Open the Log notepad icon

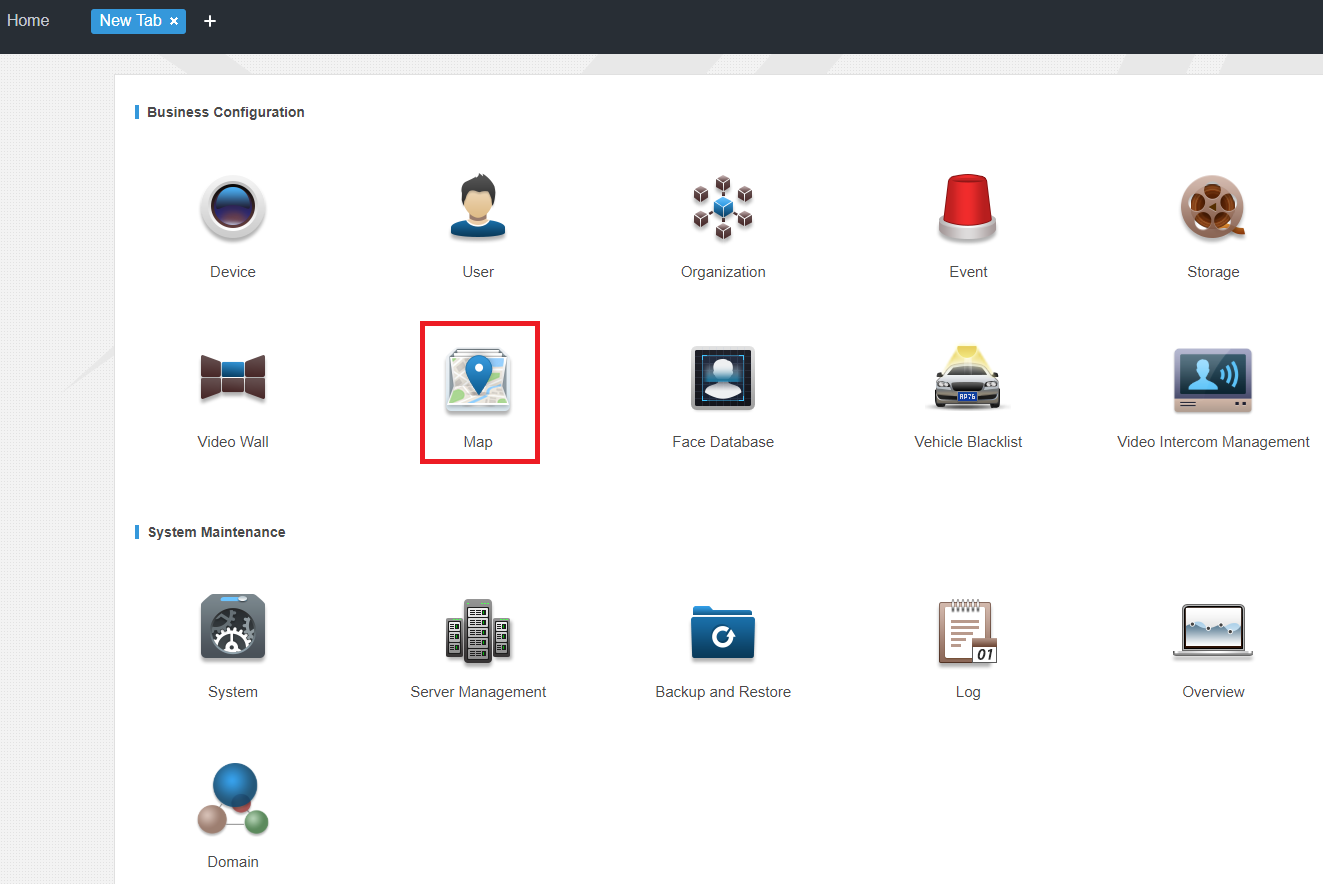pos(968,632)
